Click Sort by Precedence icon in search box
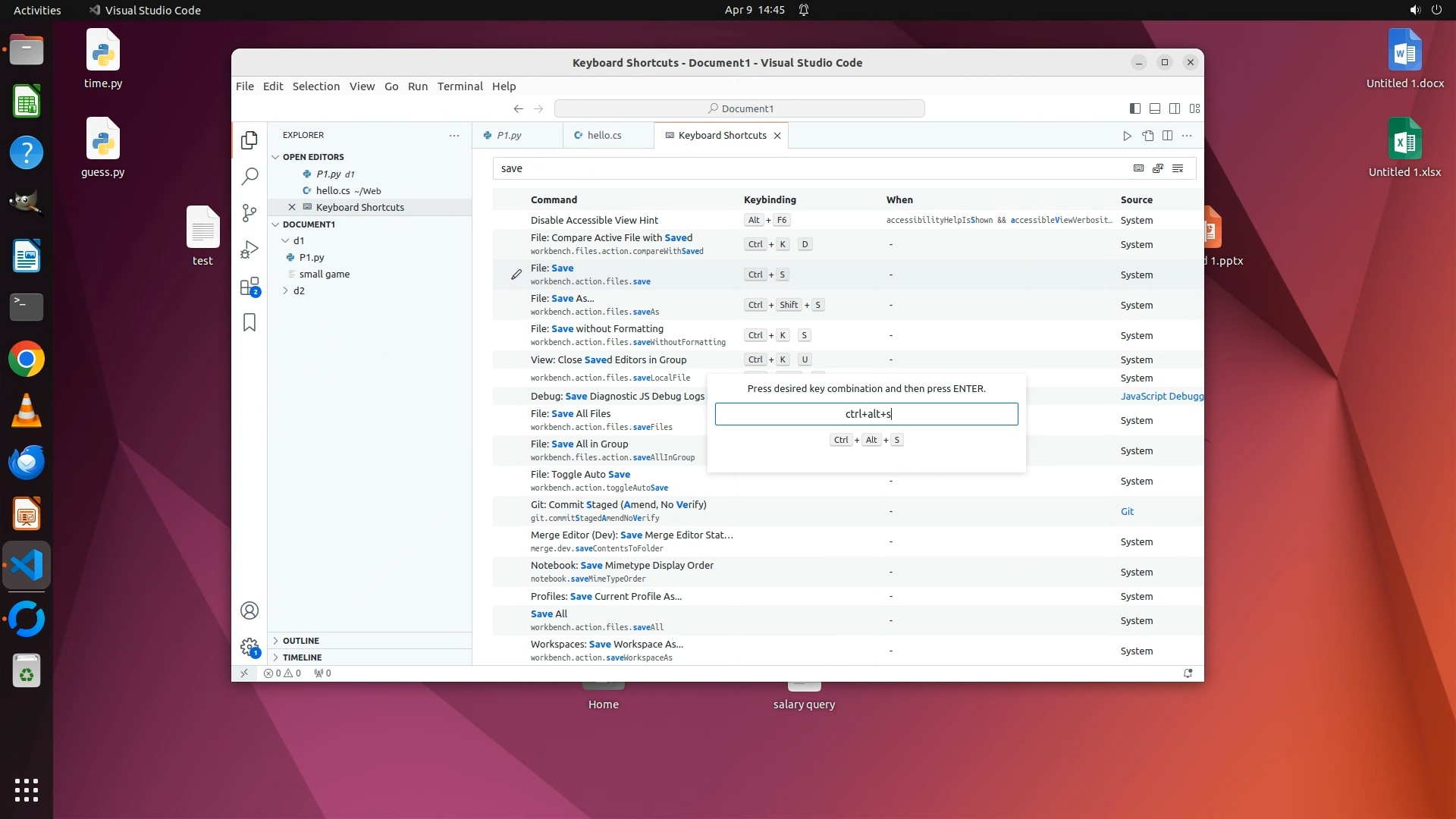The width and height of the screenshot is (1456, 819). 1158,168
